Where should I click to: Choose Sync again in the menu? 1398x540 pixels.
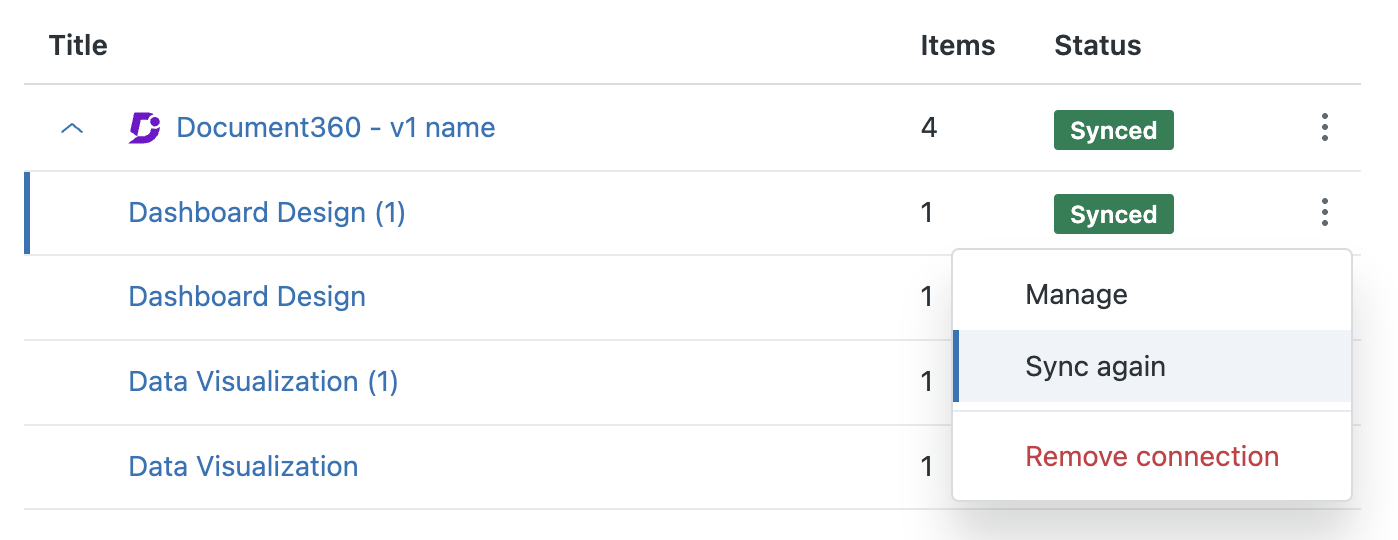[1095, 367]
